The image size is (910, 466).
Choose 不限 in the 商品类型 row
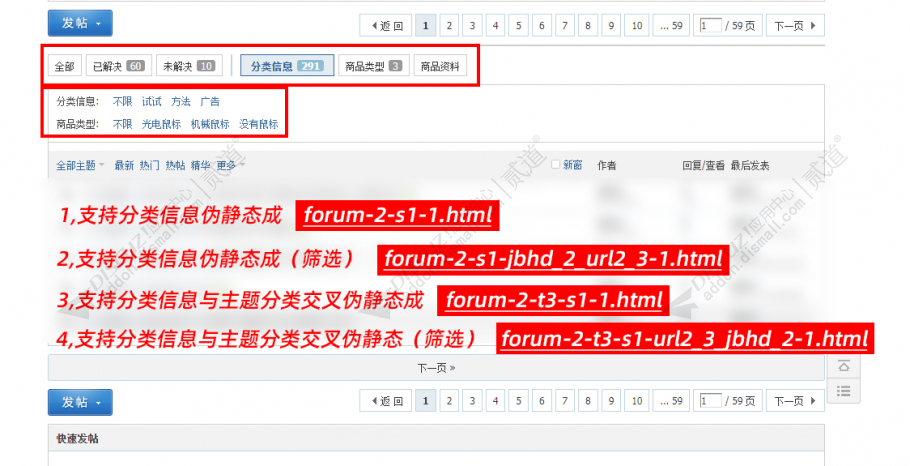click(122, 124)
